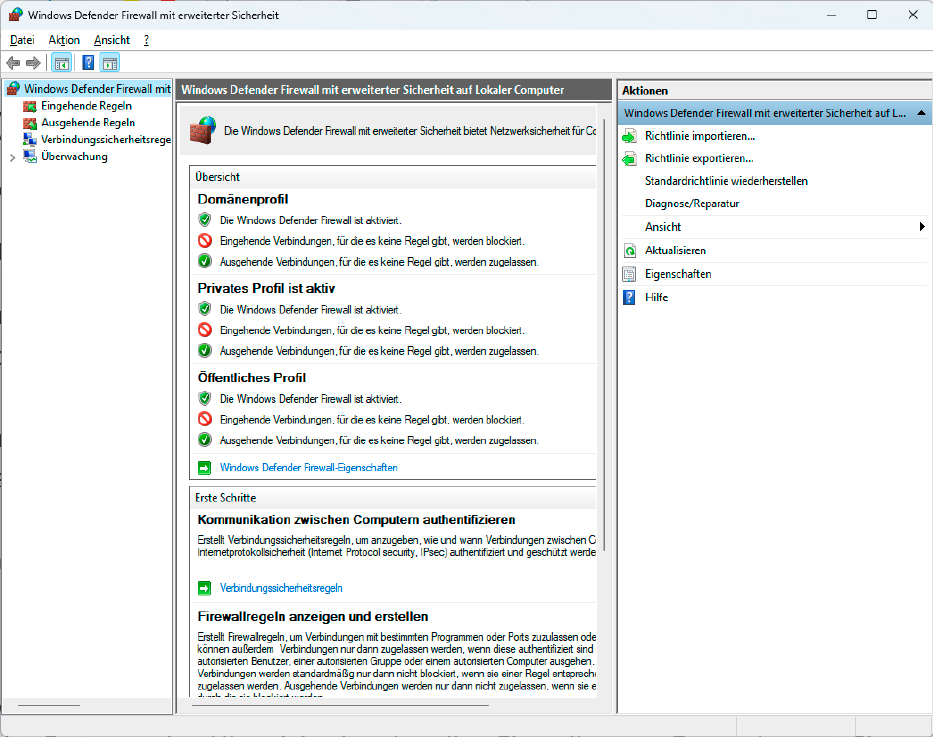Toggle the console tree pane toolbar icon
The height and width of the screenshot is (737, 933).
click(61, 62)
